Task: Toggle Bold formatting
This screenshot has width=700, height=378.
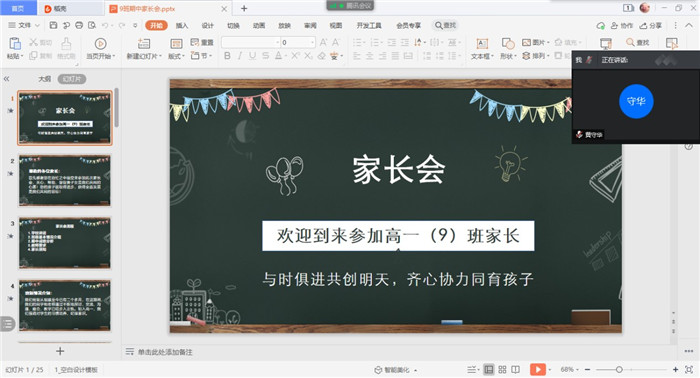Action: click(227, 56)
